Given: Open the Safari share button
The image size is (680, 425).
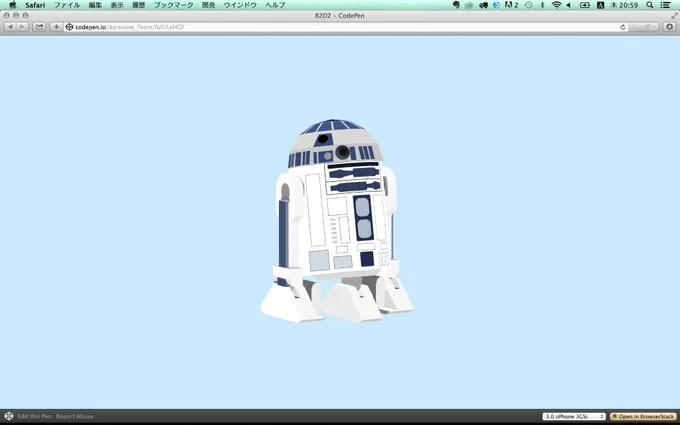Looking at the screenshot, I should click(x=39, y=27).
